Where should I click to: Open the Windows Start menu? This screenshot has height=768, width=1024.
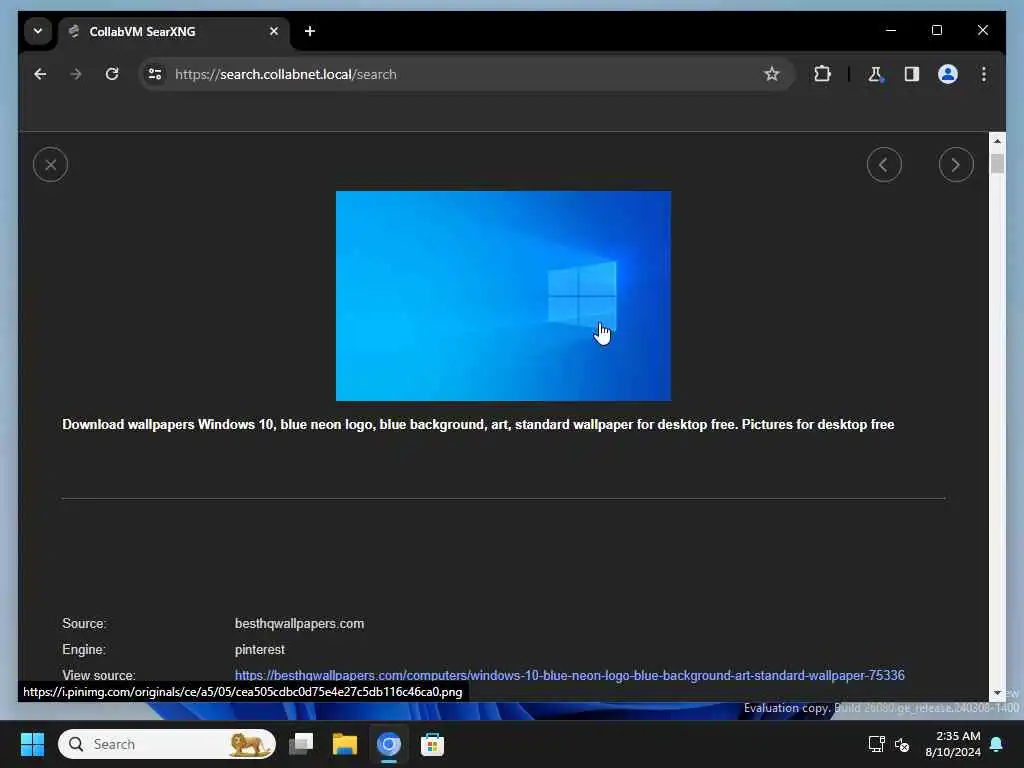[x=32, y=744]
